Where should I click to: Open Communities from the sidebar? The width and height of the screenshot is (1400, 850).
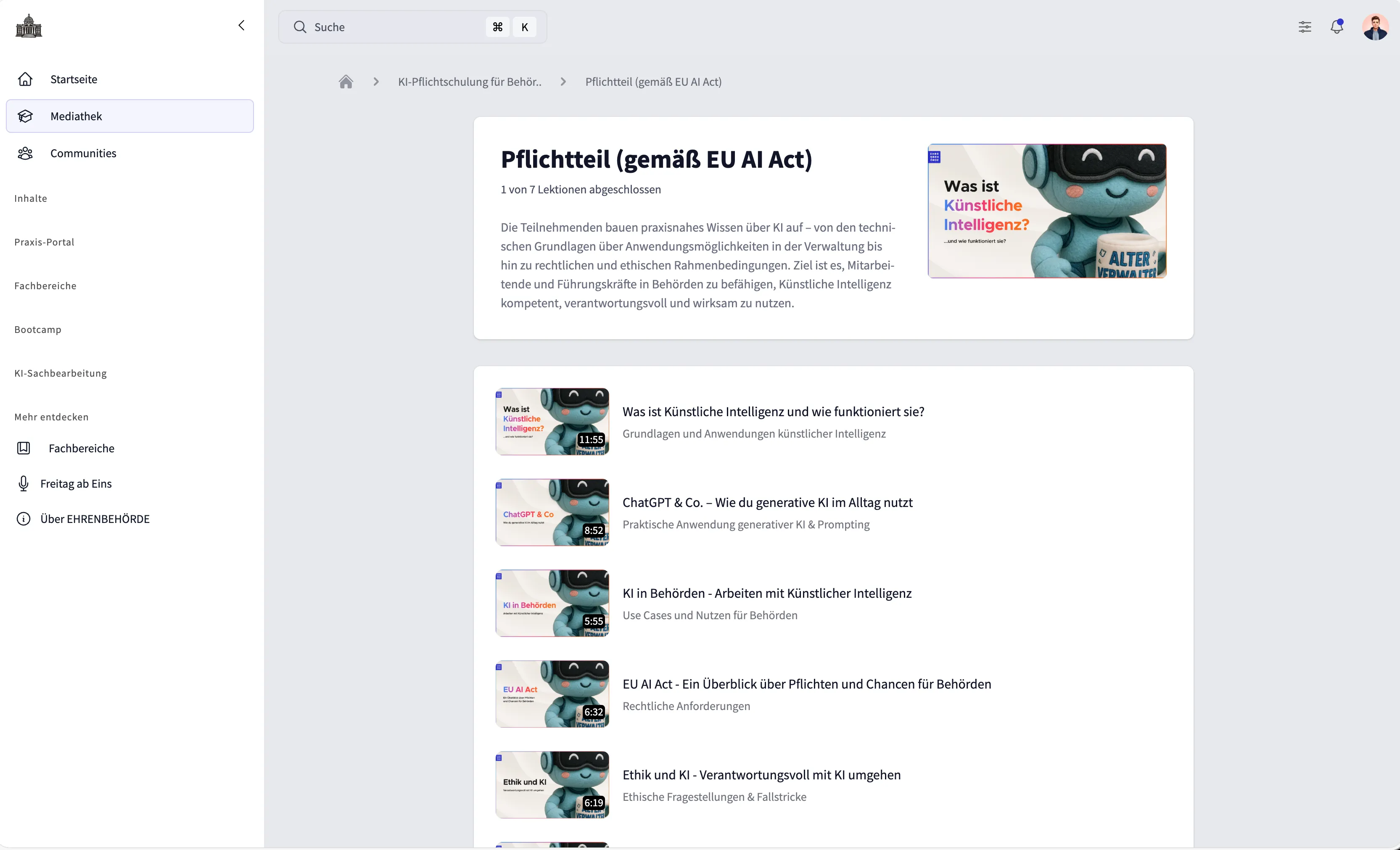pos(83,153)
